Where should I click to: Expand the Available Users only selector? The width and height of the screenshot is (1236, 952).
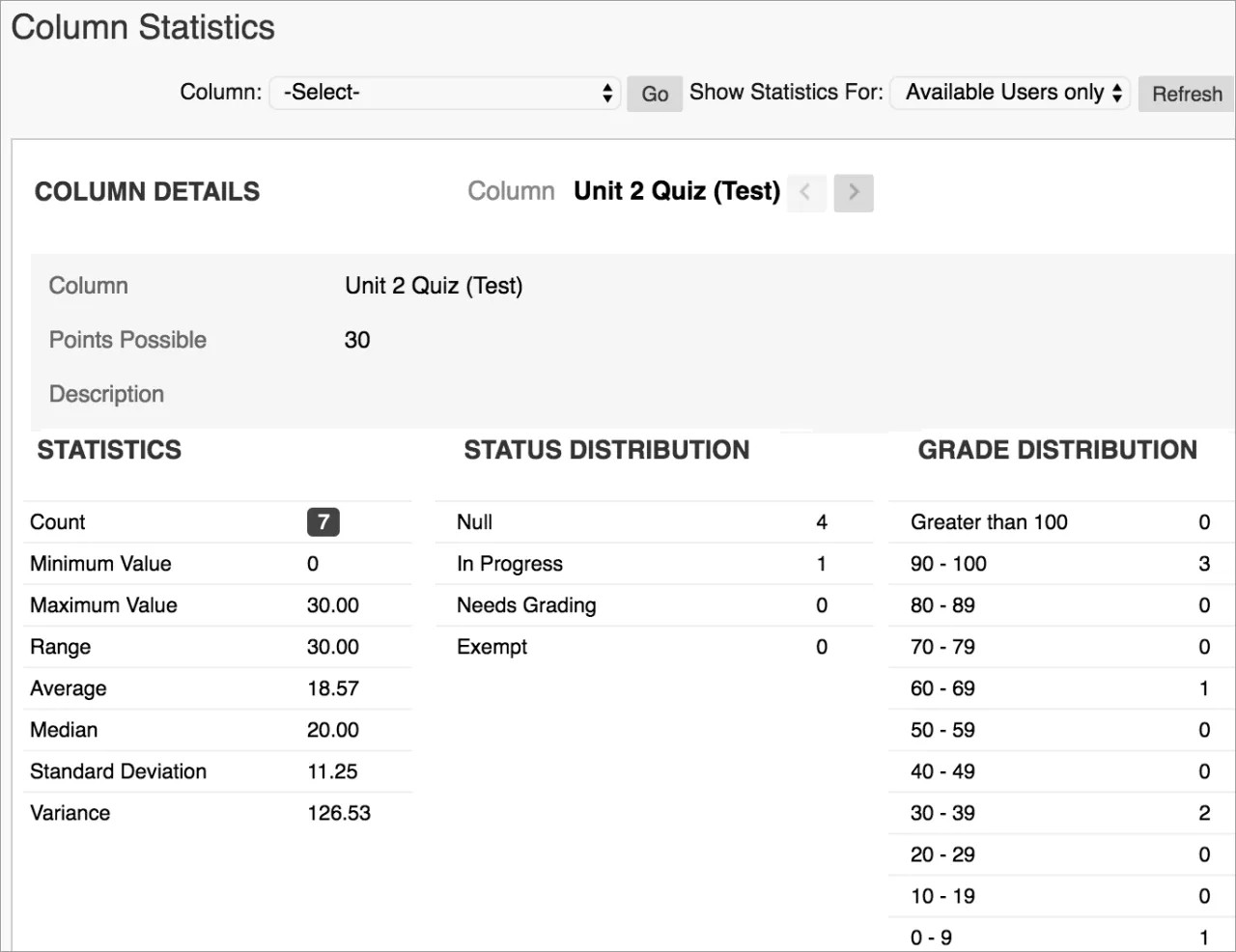tap(1009, 93)
